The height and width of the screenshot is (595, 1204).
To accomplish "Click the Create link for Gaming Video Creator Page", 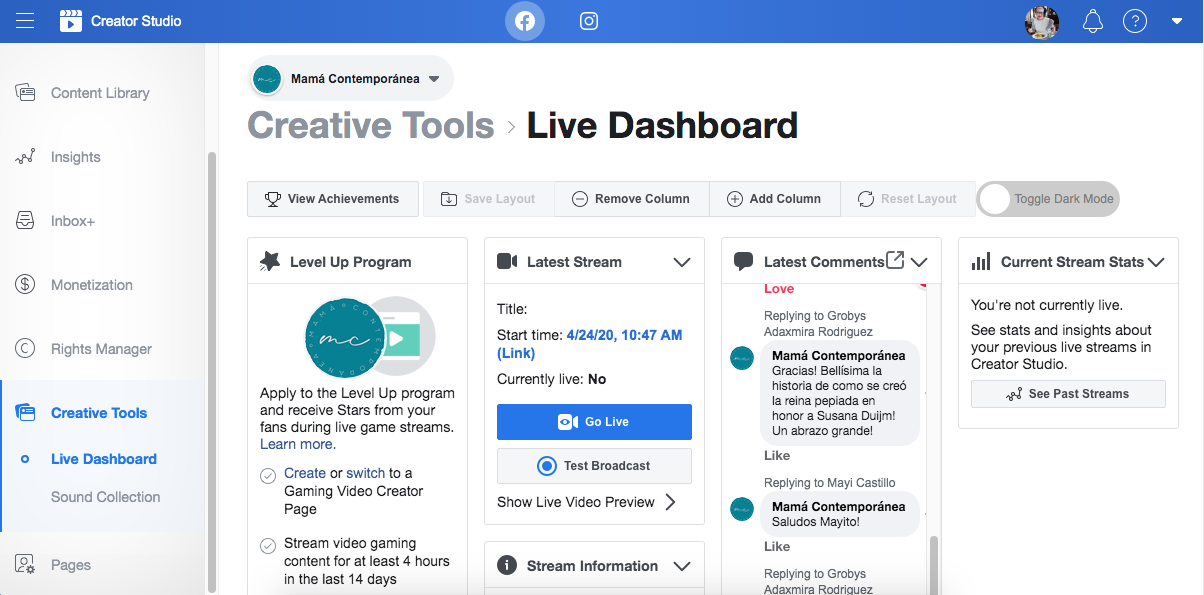I will [305, 473].
